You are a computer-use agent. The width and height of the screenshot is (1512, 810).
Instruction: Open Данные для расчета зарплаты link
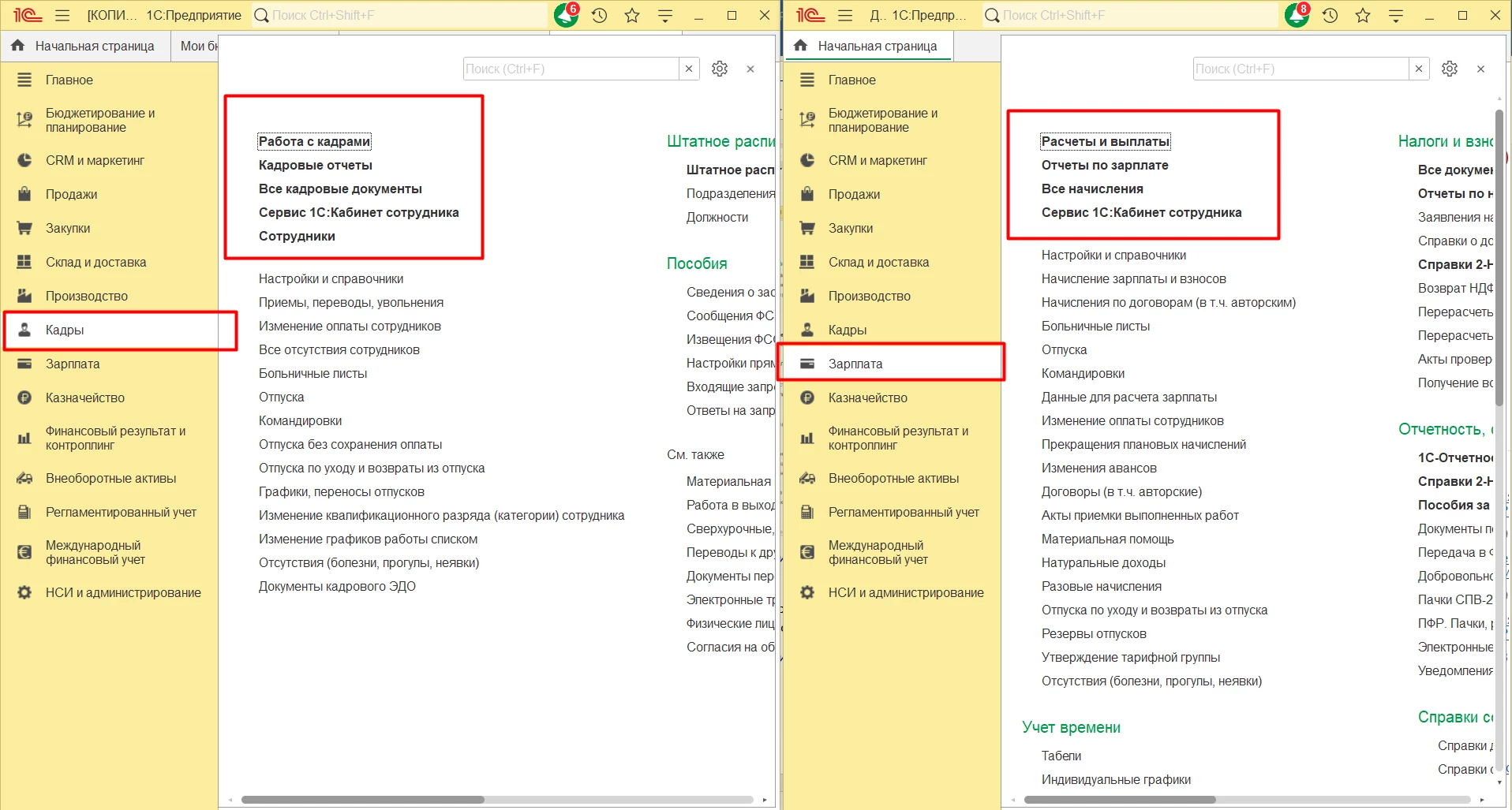click(1129, 397)
